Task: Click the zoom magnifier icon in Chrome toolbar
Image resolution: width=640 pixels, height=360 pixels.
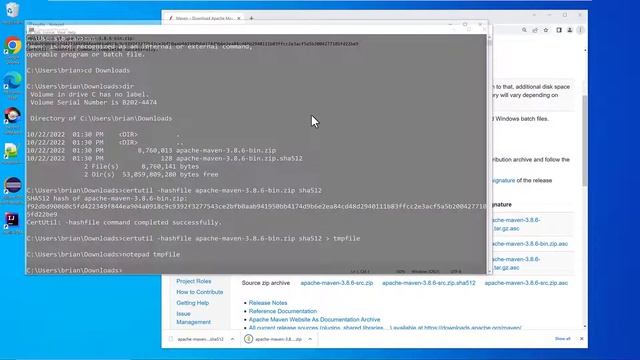Action: [x=524, y=30]
